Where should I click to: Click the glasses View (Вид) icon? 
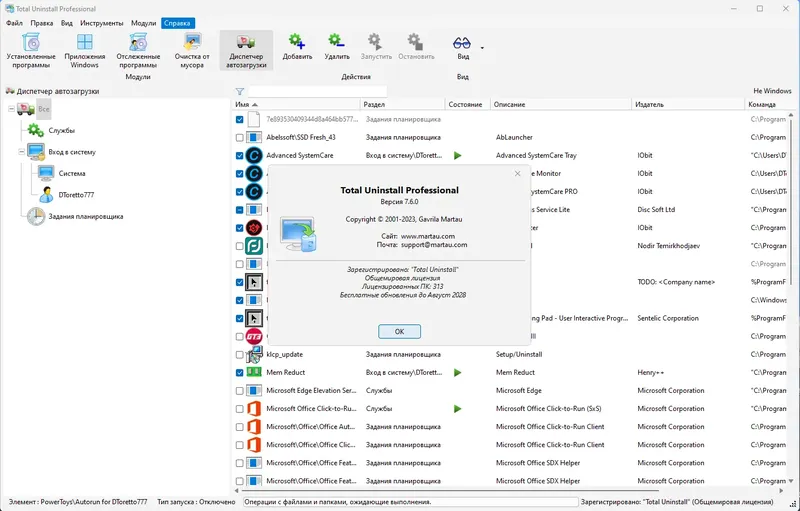point(462,43)
